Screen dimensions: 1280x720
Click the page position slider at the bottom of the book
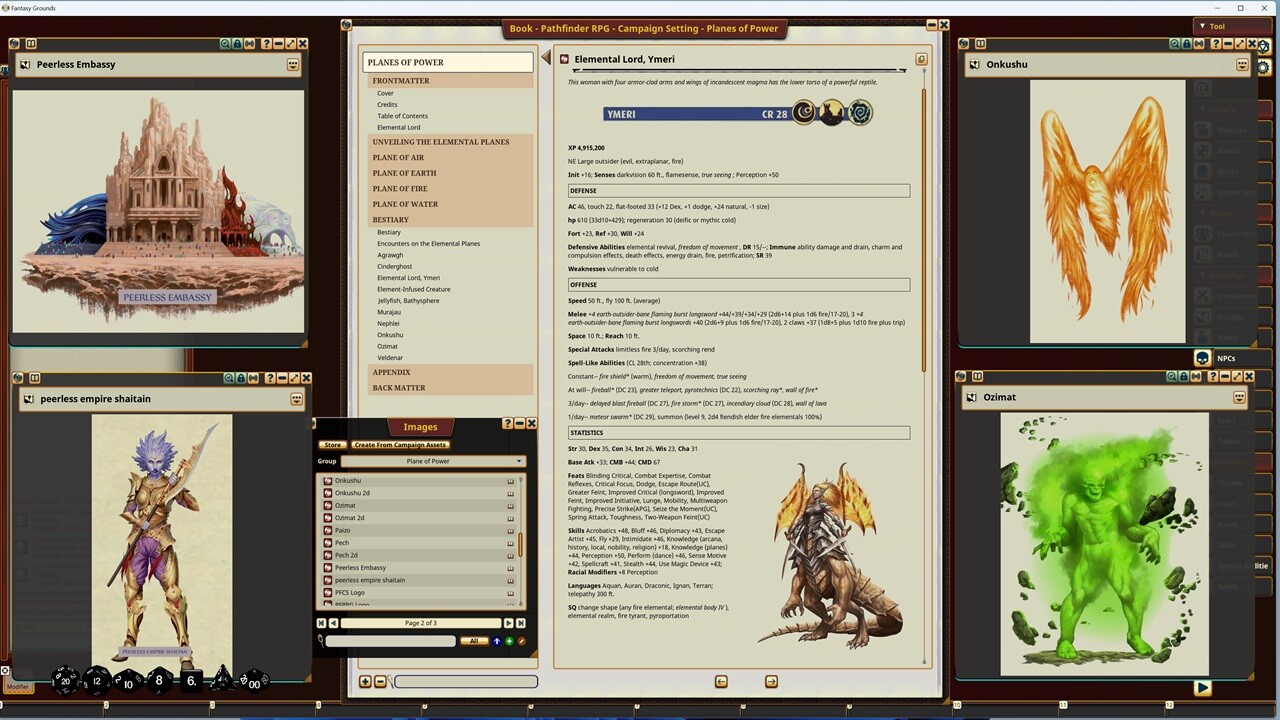coord(465,681)
